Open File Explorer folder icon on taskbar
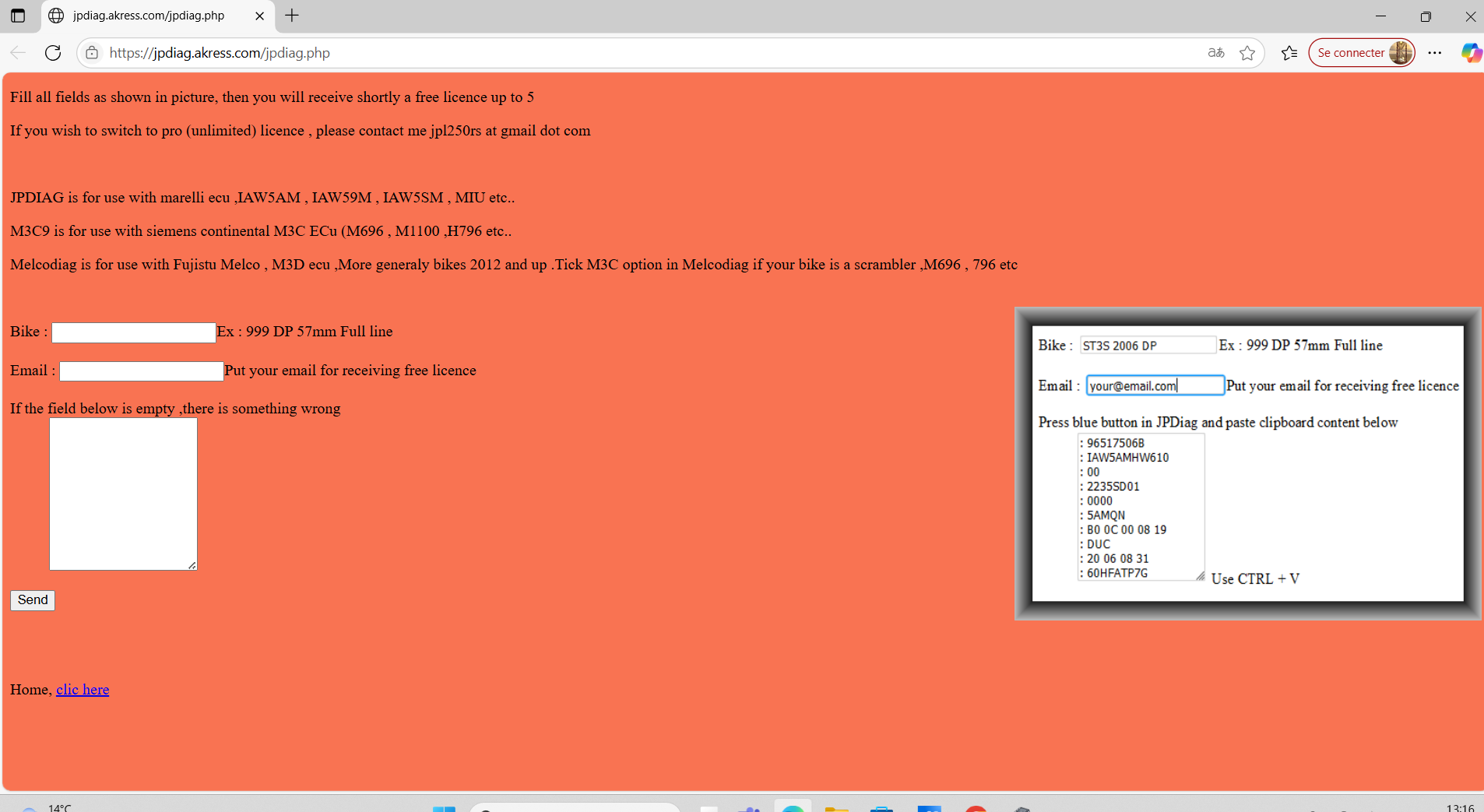Viewport: 1484px width, 812px height. point(836,808)
